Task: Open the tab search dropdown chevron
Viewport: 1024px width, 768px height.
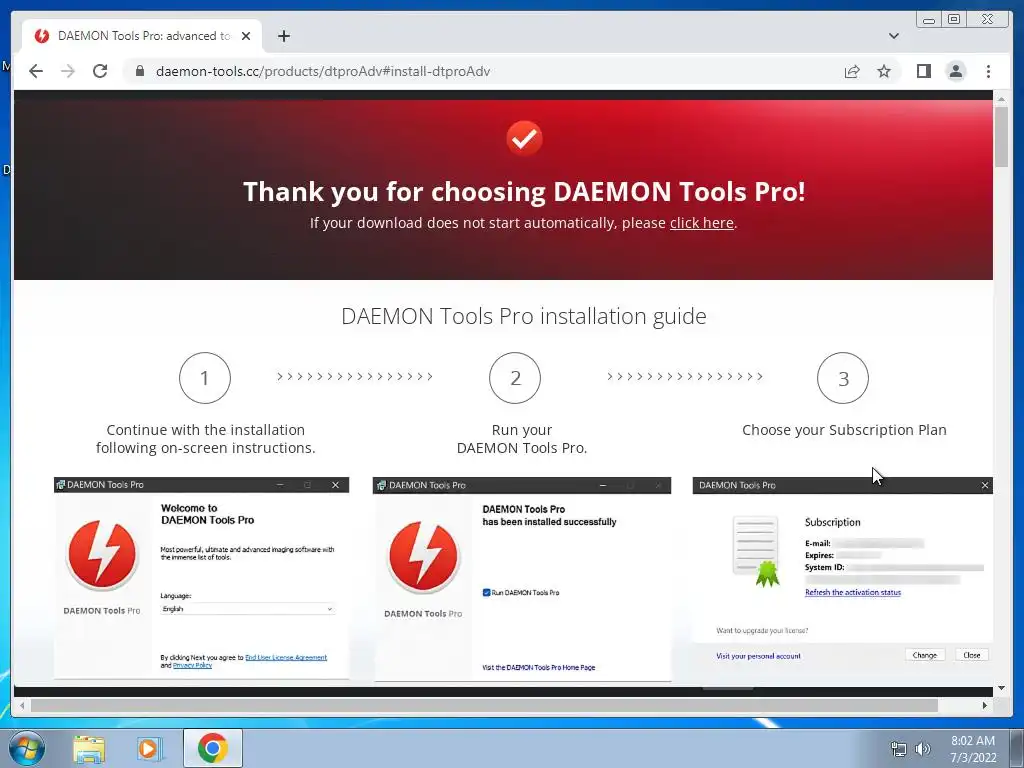Action: [x=893, y=36]
